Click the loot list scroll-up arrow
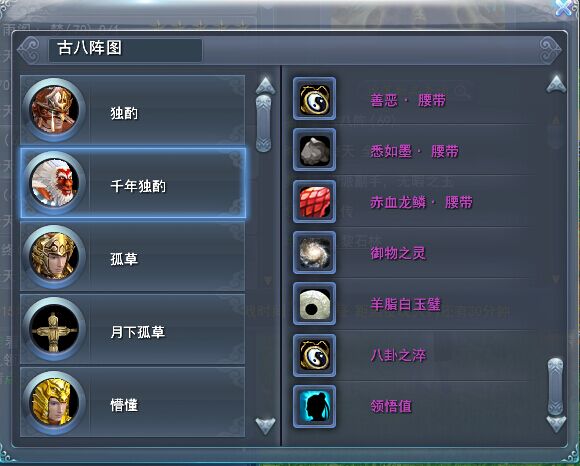Image resolution: width=580 pixels, height=466 pixels. (556, 84)
